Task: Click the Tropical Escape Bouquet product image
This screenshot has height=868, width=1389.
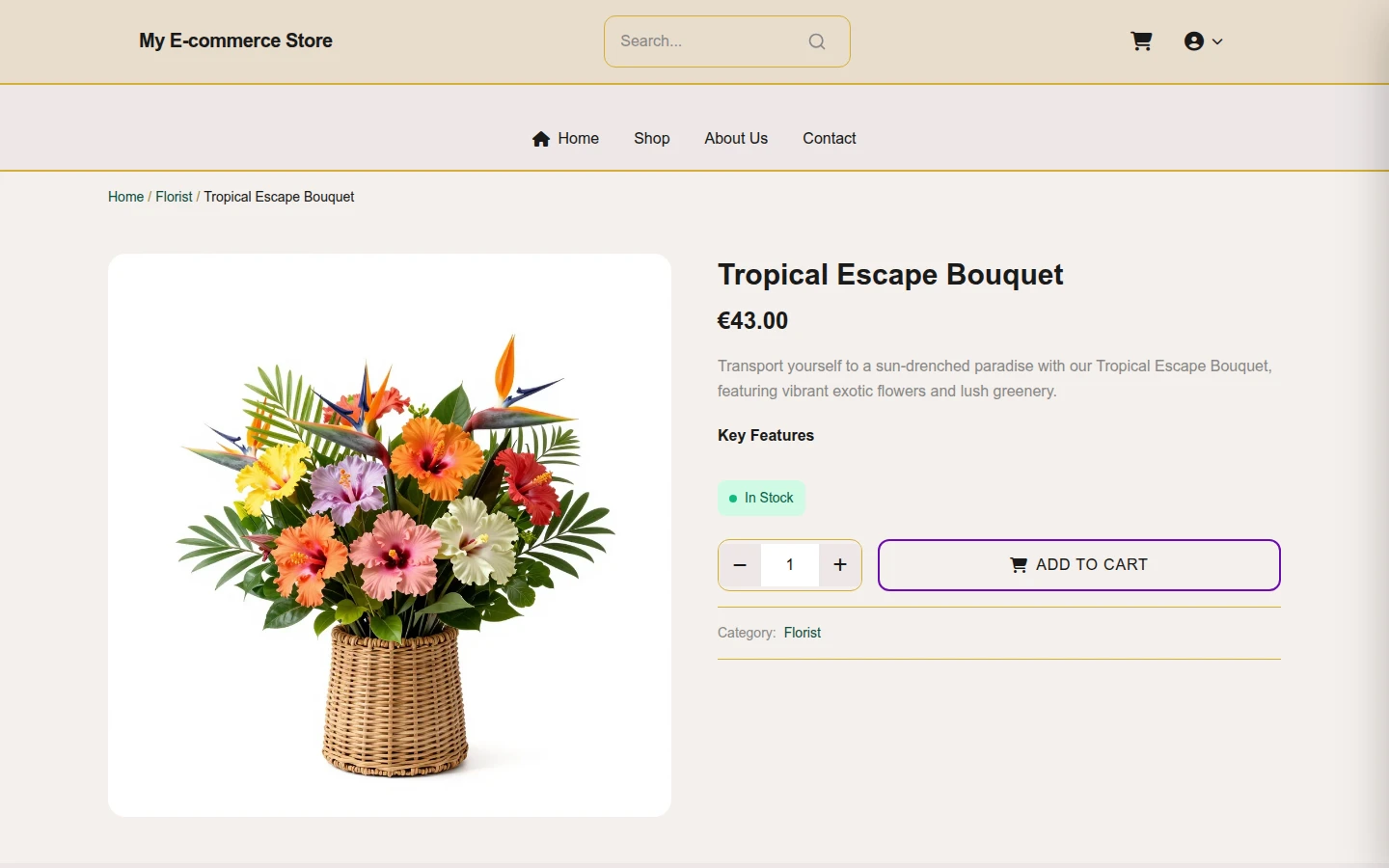Action: 390,535
